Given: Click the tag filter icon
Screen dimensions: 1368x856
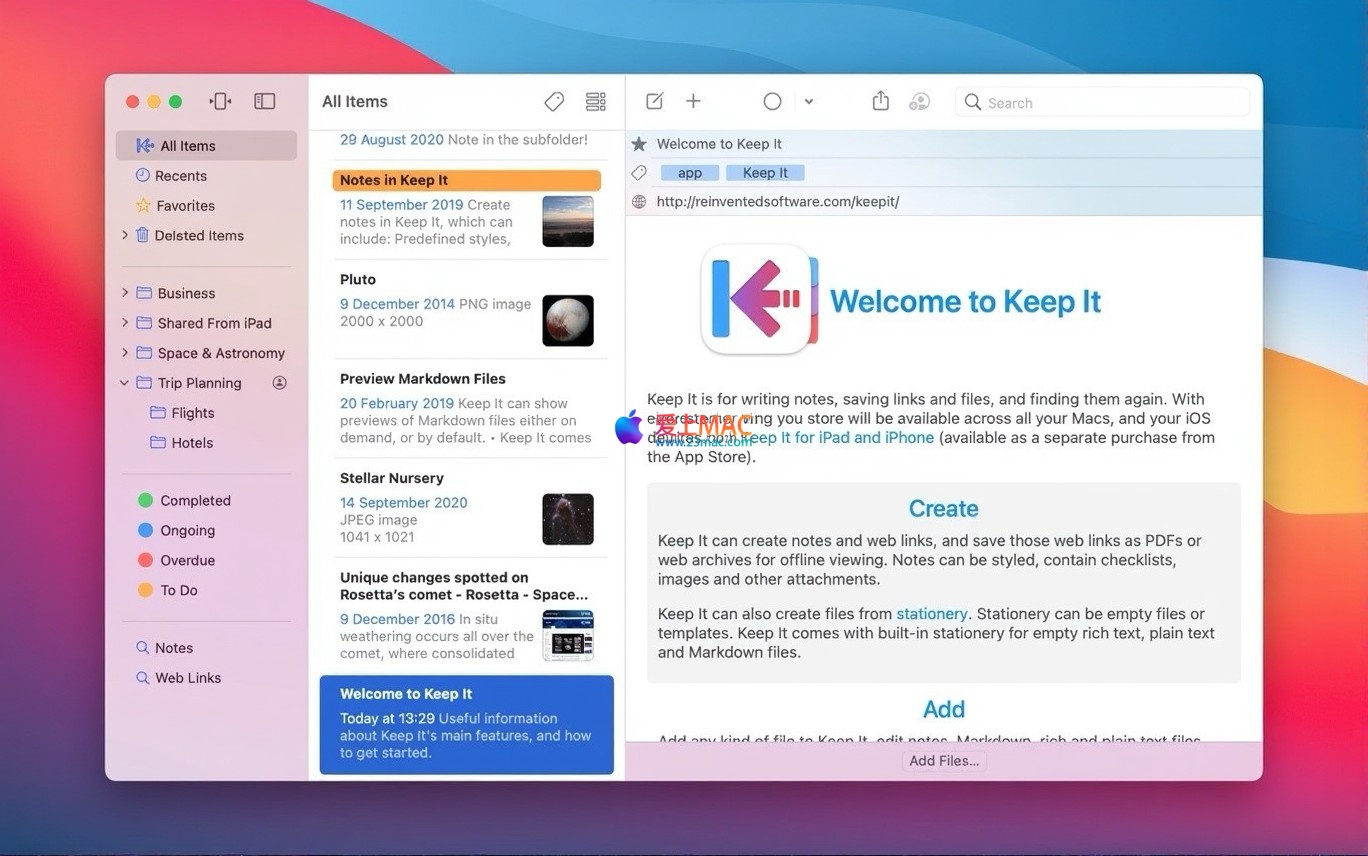Looking at the screenshot, I should 554,101.
